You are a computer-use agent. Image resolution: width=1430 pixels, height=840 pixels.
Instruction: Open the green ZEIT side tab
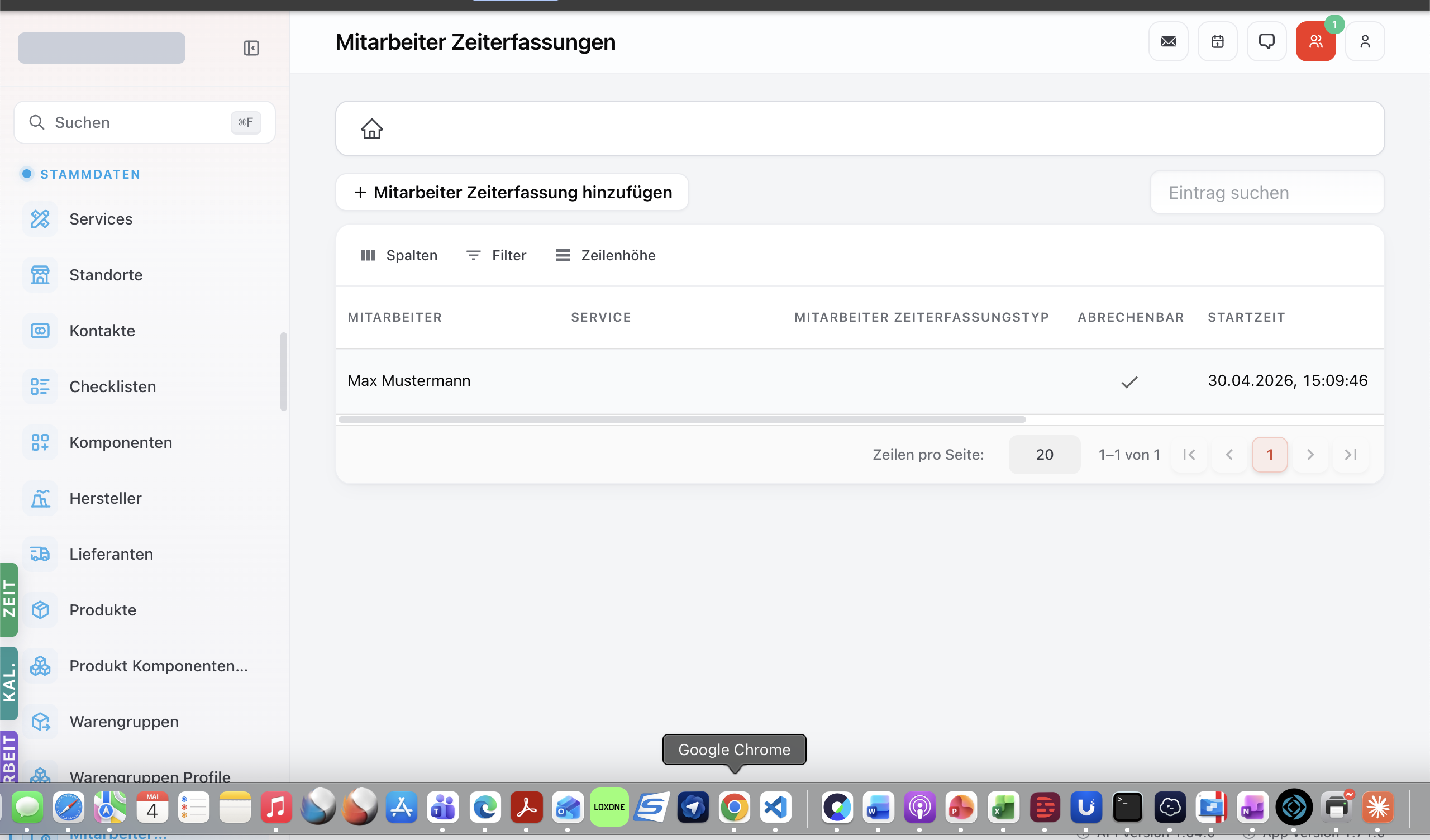(x=9, y=599)
